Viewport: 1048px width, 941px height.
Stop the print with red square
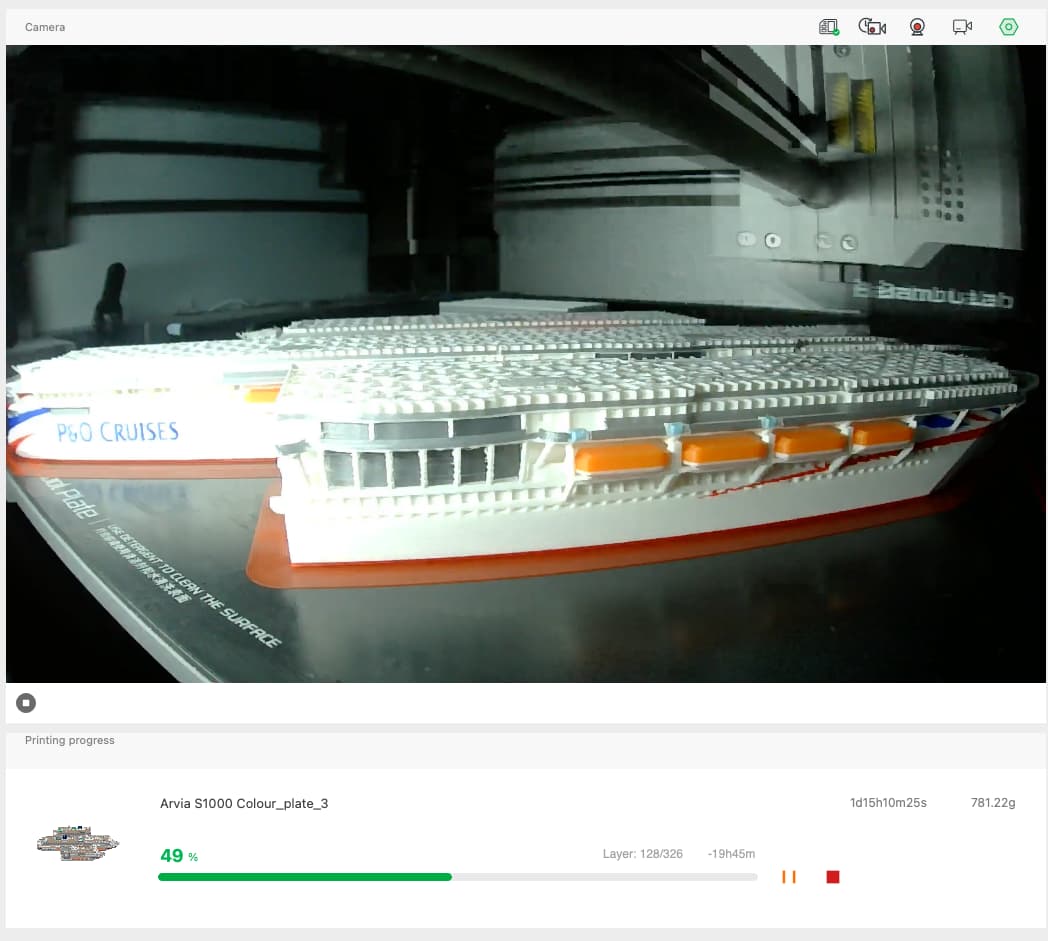tap(833, 877)
